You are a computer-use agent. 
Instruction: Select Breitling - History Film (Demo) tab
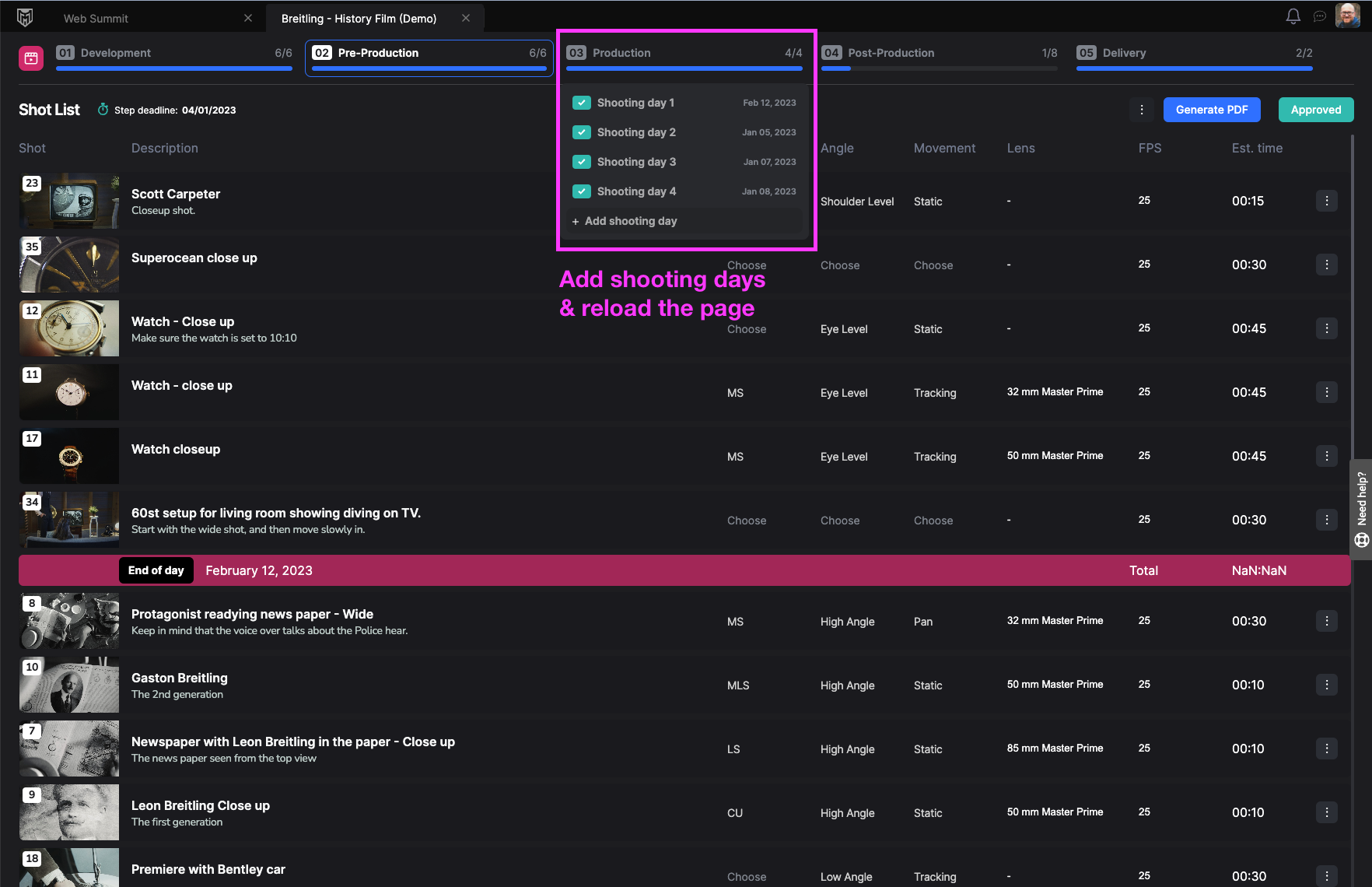(359, 18)
